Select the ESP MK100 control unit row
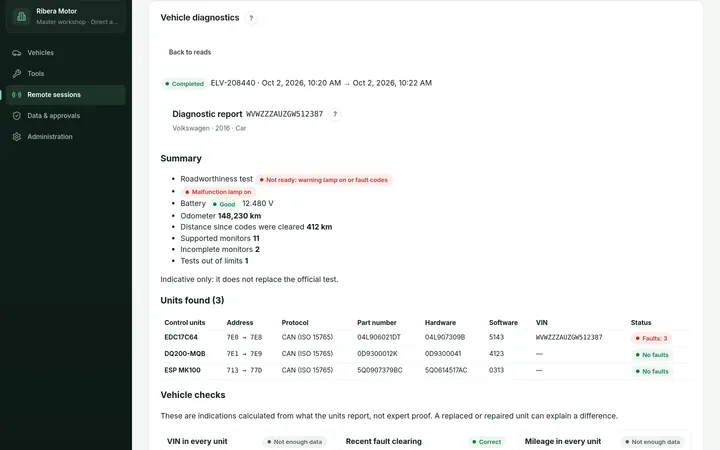This screenshot has height=450, width=720. coord(427,371)
